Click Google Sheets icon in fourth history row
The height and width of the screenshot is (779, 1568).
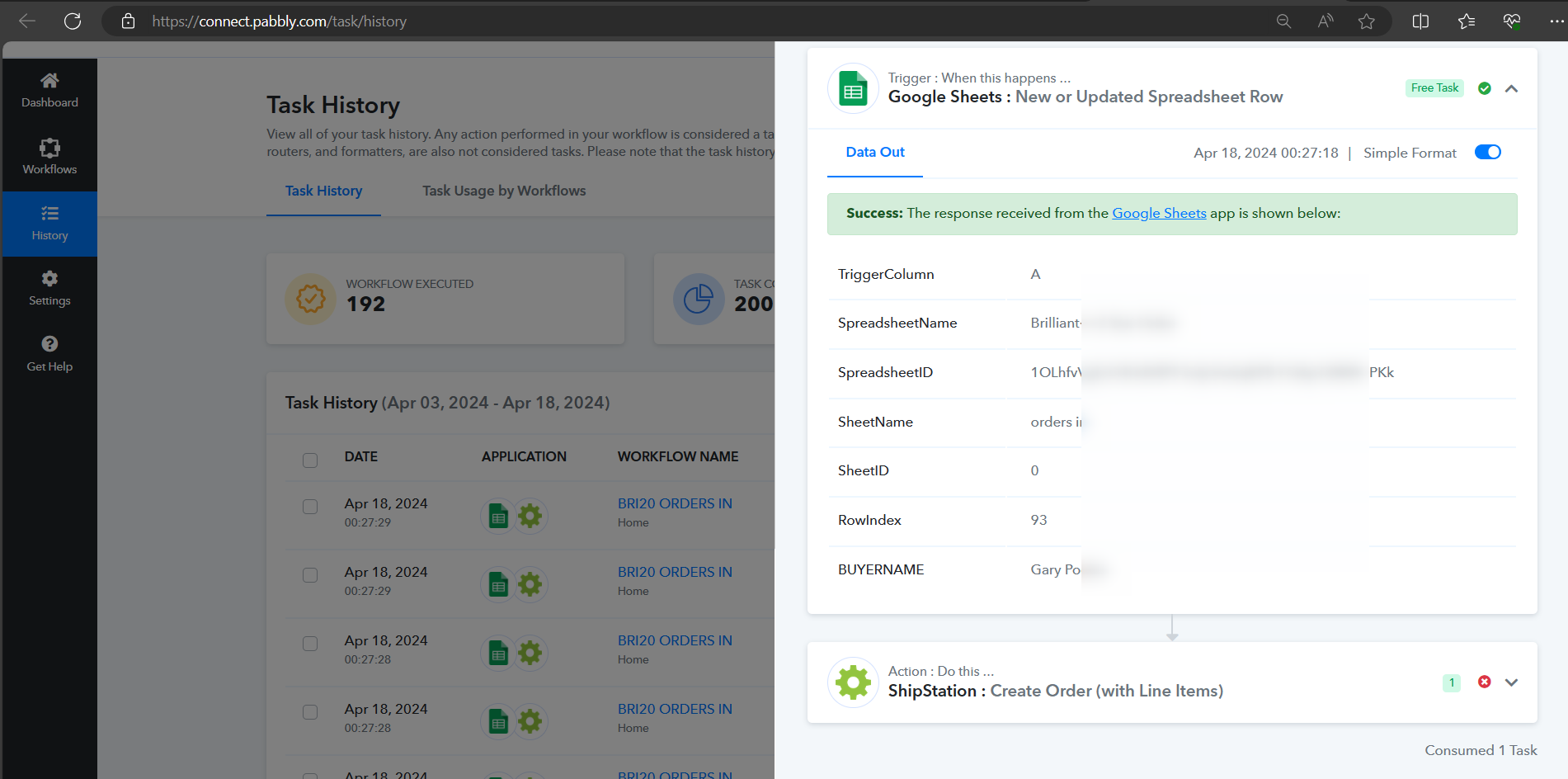(x=498, y=722)
